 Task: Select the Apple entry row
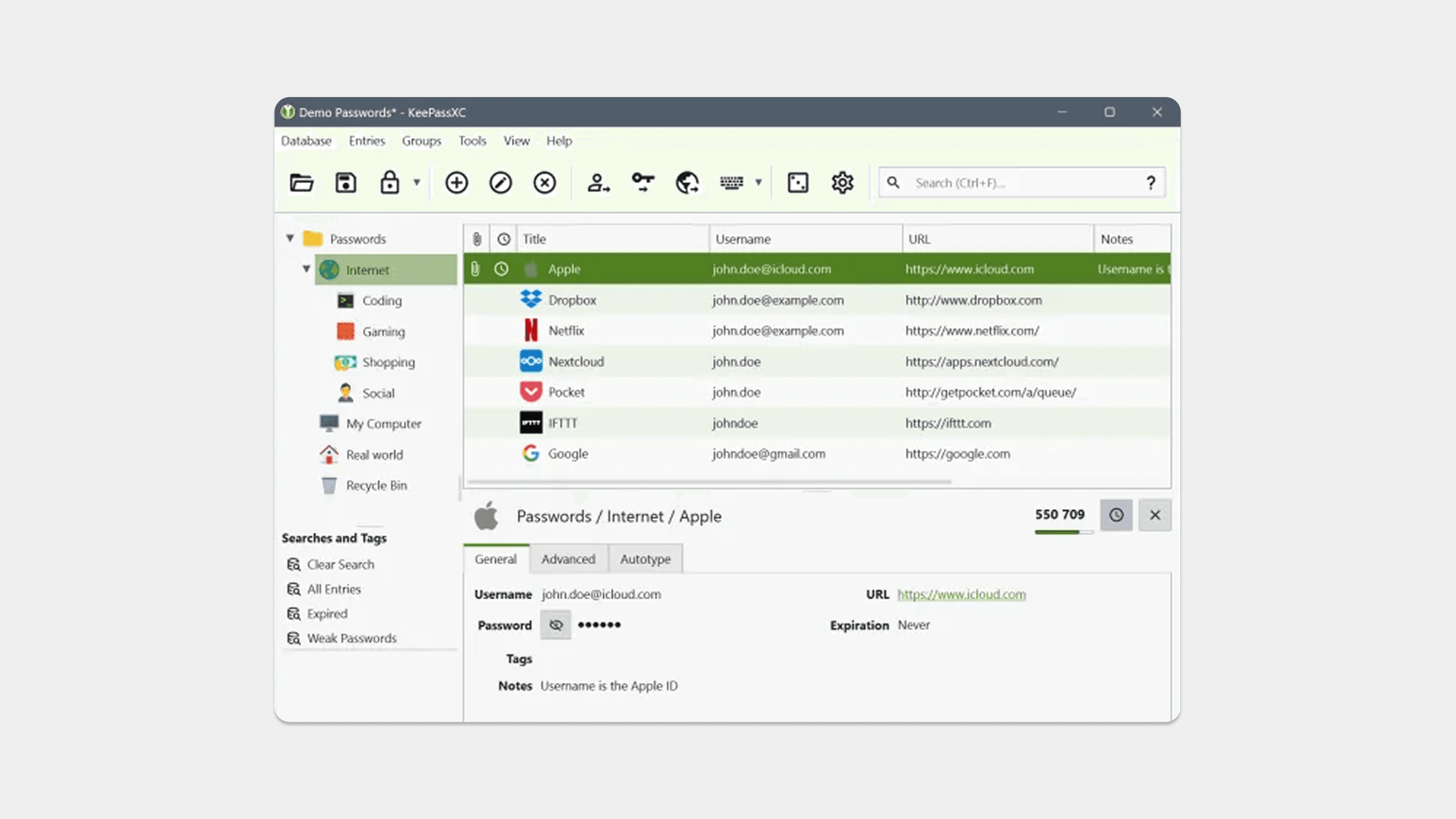click(x=817, y=269)
